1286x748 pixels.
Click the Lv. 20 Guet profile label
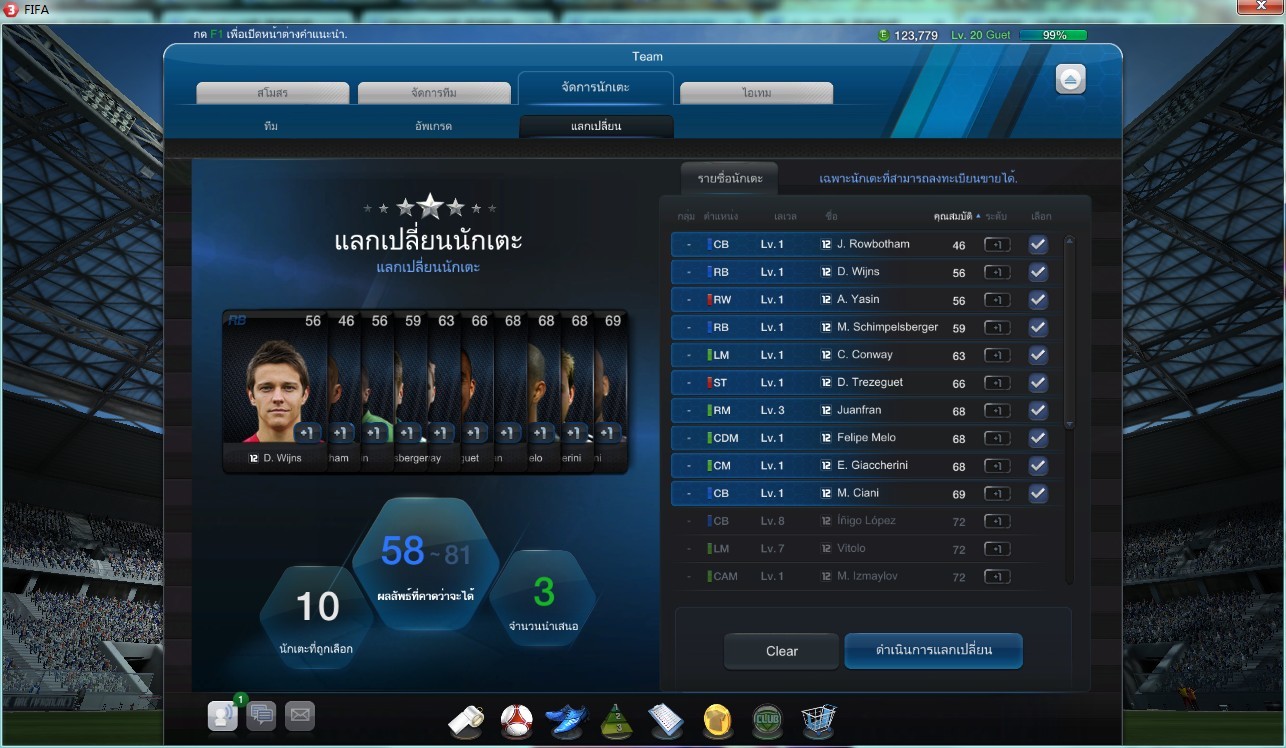point(981,35)
